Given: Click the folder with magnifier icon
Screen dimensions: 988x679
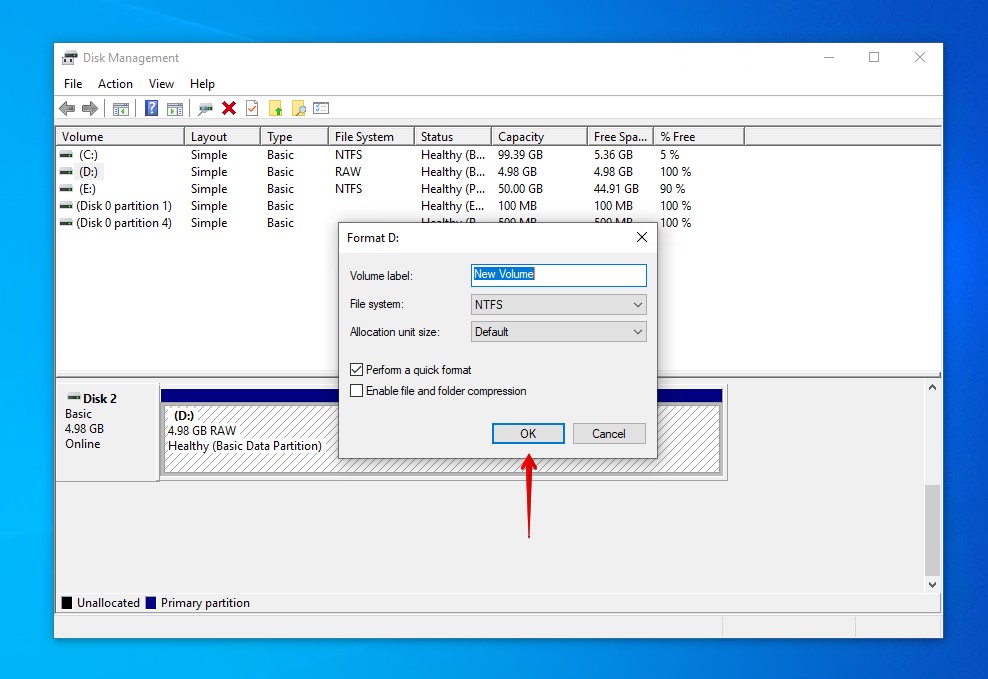Looking at the screenshot, I should tap(299, 108).
